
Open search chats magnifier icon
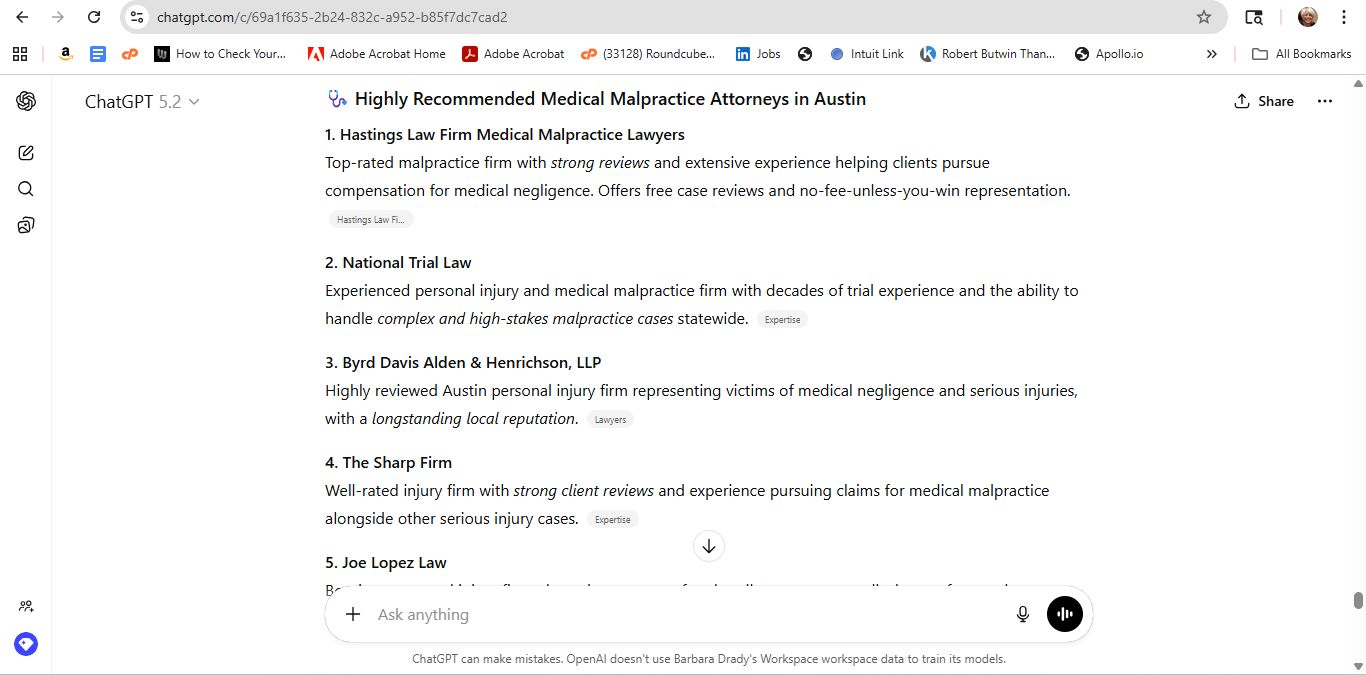pyautogui.click(x=26, y=189)
